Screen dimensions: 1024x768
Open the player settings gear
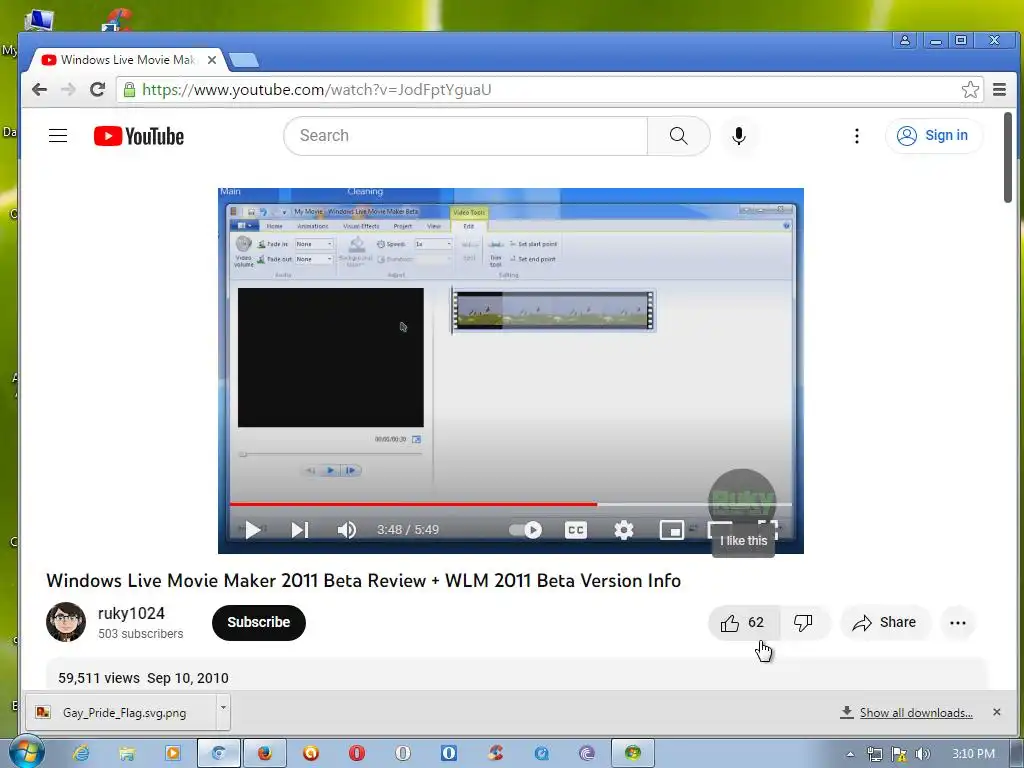click(624, 530)
